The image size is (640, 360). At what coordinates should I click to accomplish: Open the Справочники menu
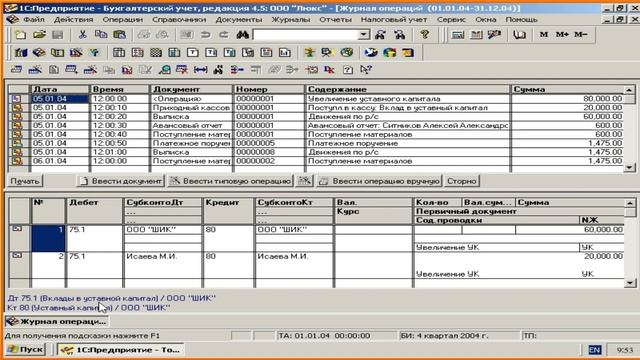pyautogui.click(x=179, y=20)
